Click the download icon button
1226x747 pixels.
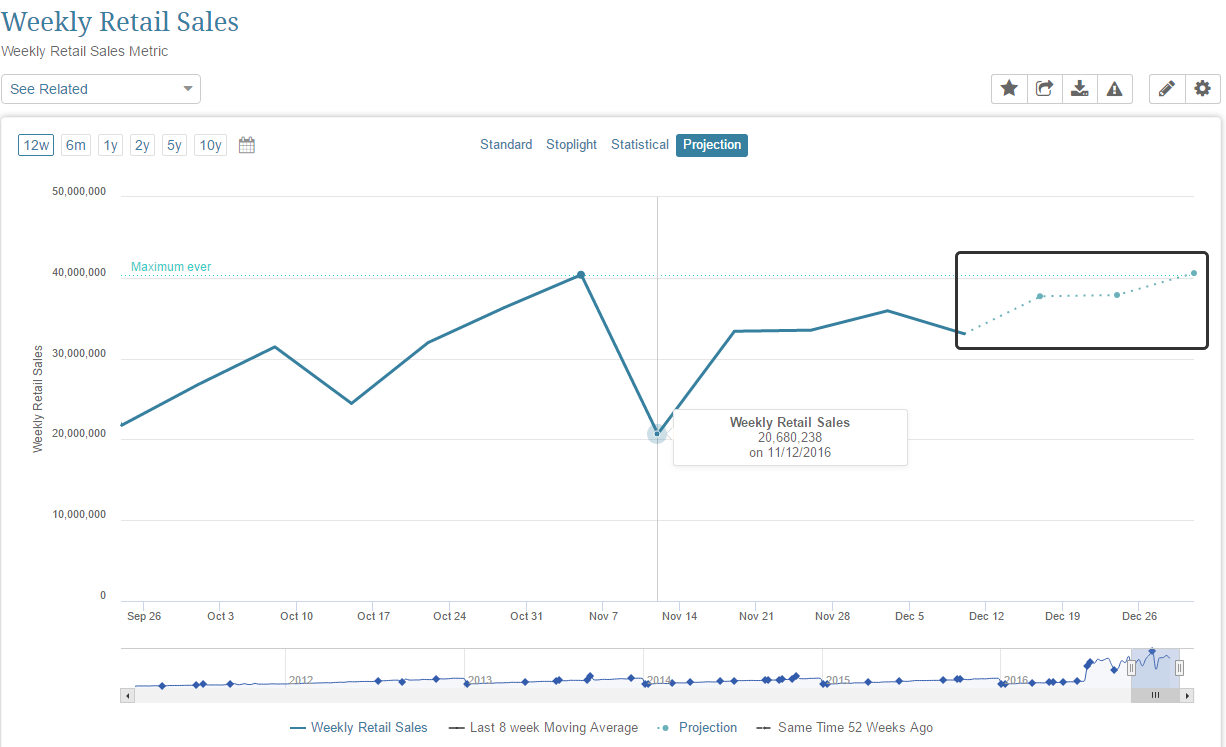pyautogui.click(x=1079, y=89)
